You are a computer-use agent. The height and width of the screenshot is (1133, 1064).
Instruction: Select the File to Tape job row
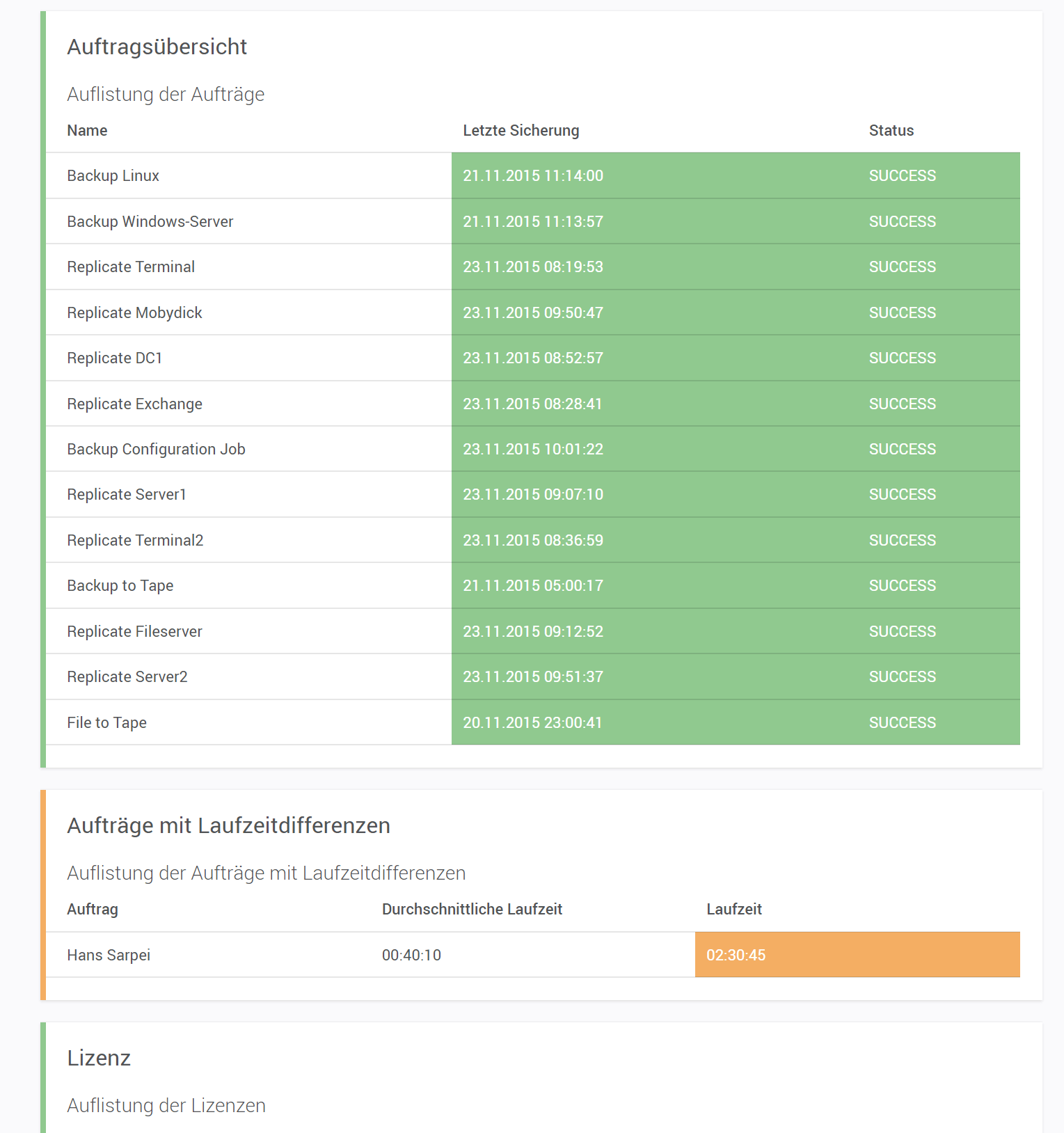pyautogui.click(x=106, y=723)
